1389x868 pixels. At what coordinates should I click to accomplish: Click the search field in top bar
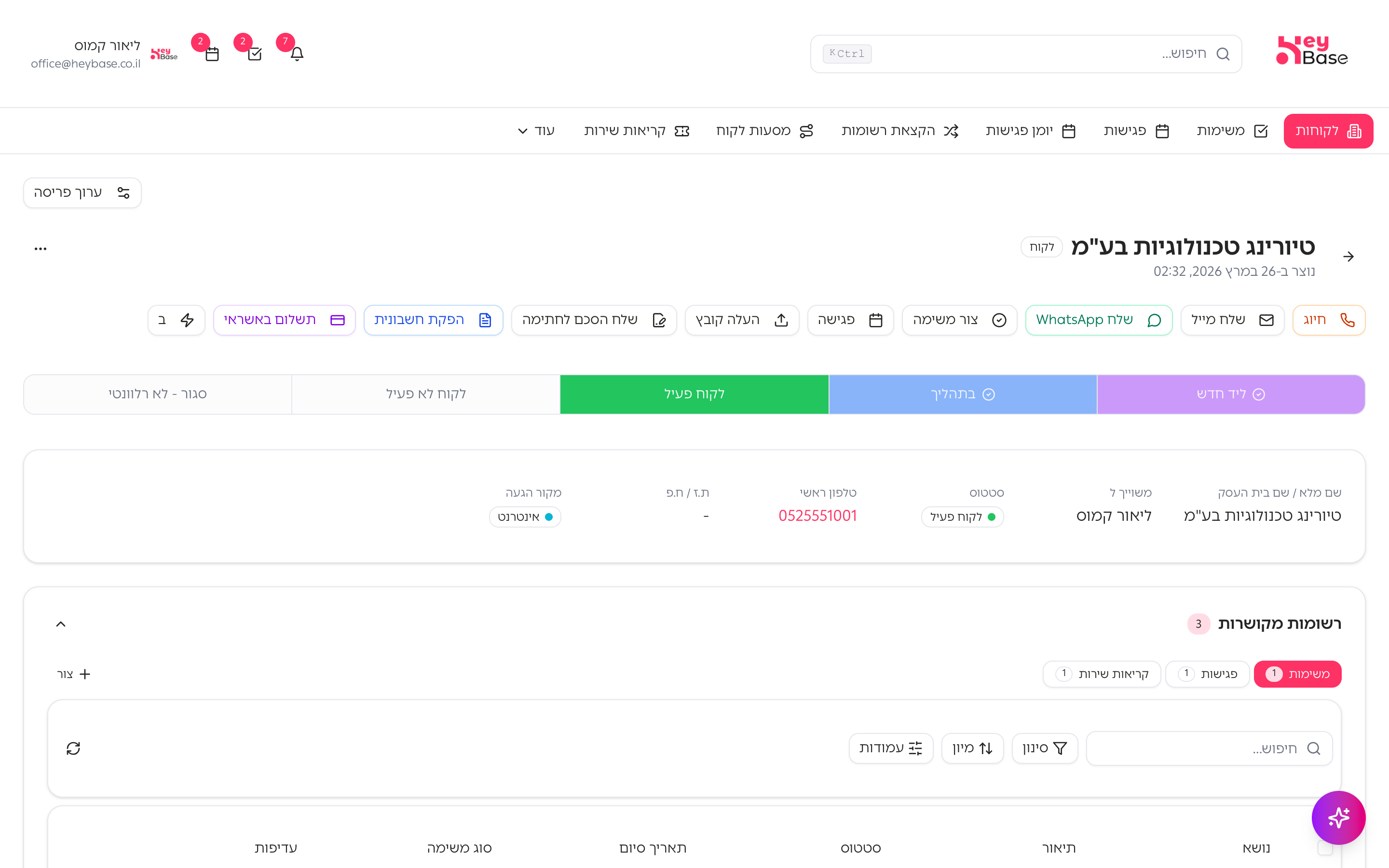click(x=1026, y=54)
